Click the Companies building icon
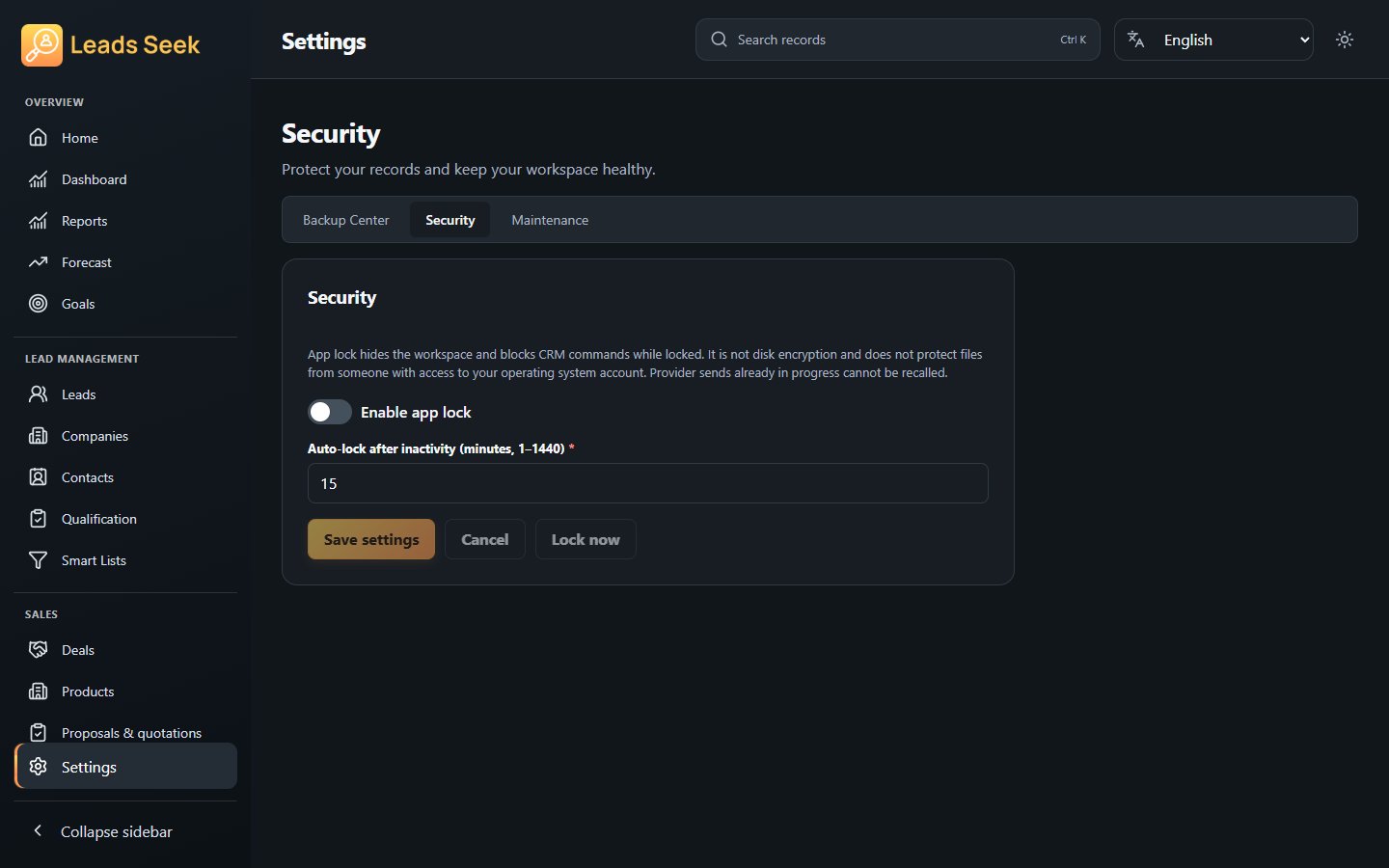 coord(38,436)
